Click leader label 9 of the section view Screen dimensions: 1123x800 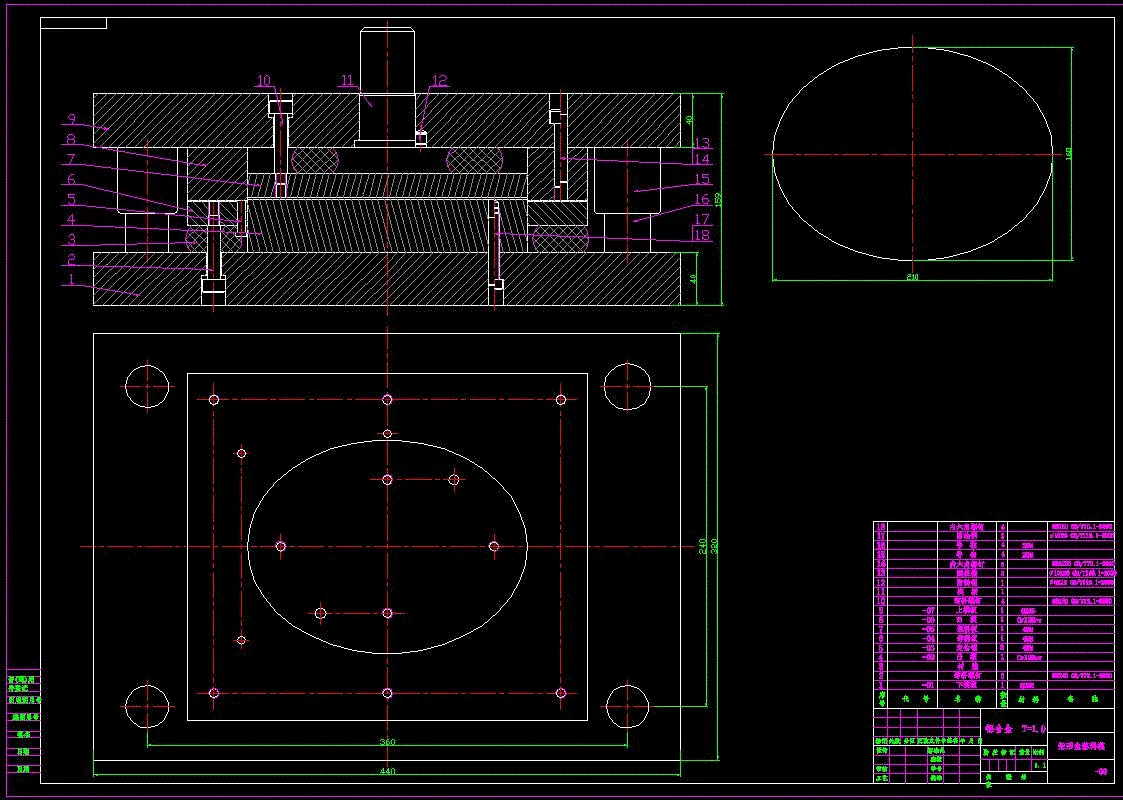click(72, 119)
